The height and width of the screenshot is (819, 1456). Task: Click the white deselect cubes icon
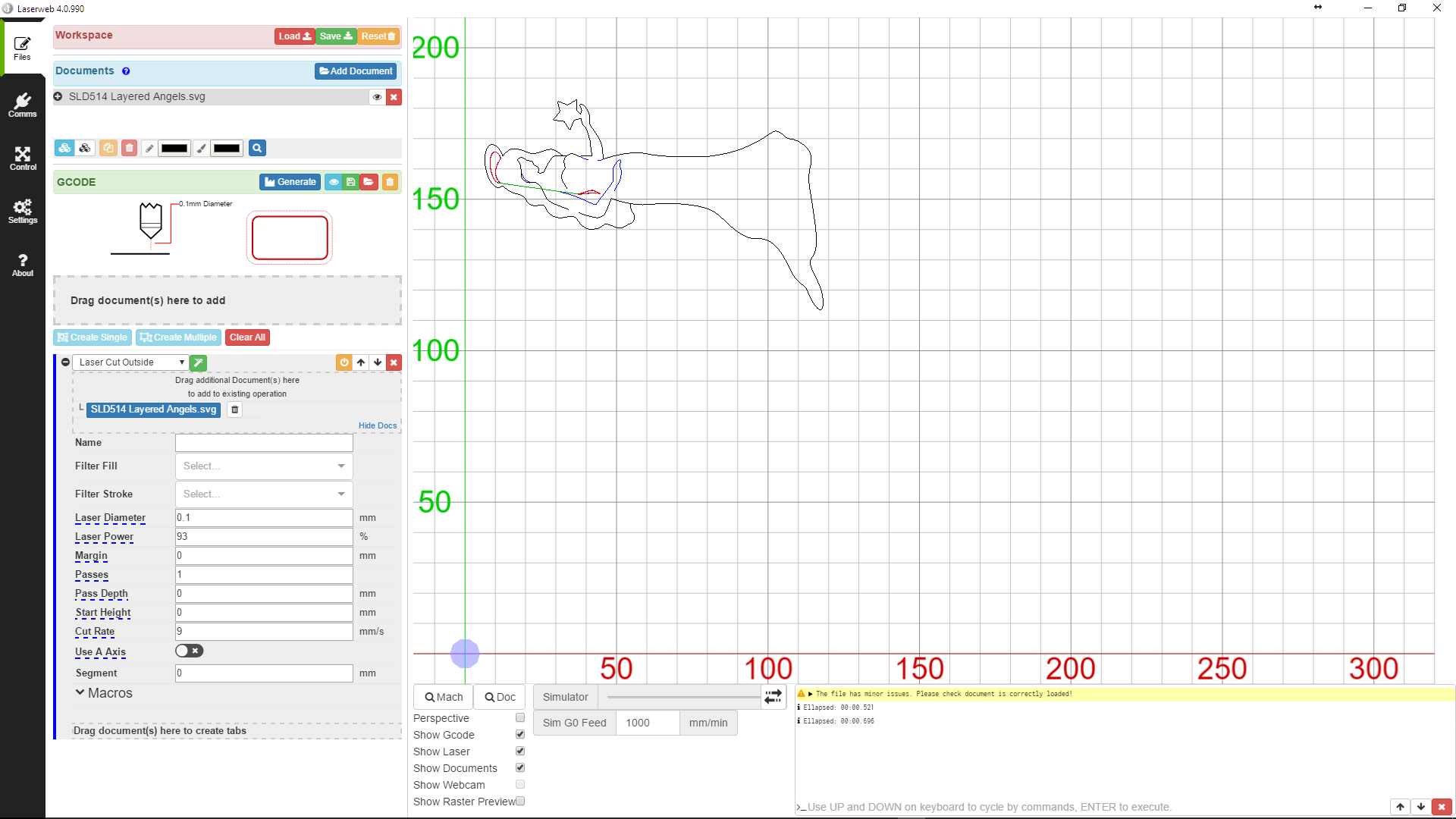coord(85,148)
